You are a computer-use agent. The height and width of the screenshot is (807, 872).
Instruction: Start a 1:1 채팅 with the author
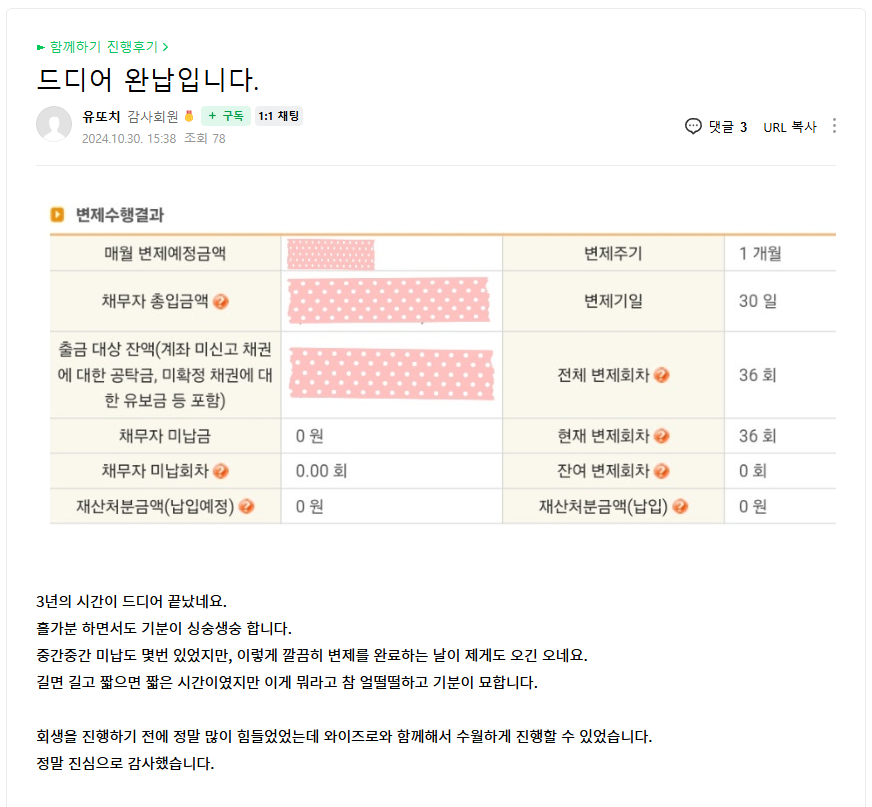coord(279,116)
